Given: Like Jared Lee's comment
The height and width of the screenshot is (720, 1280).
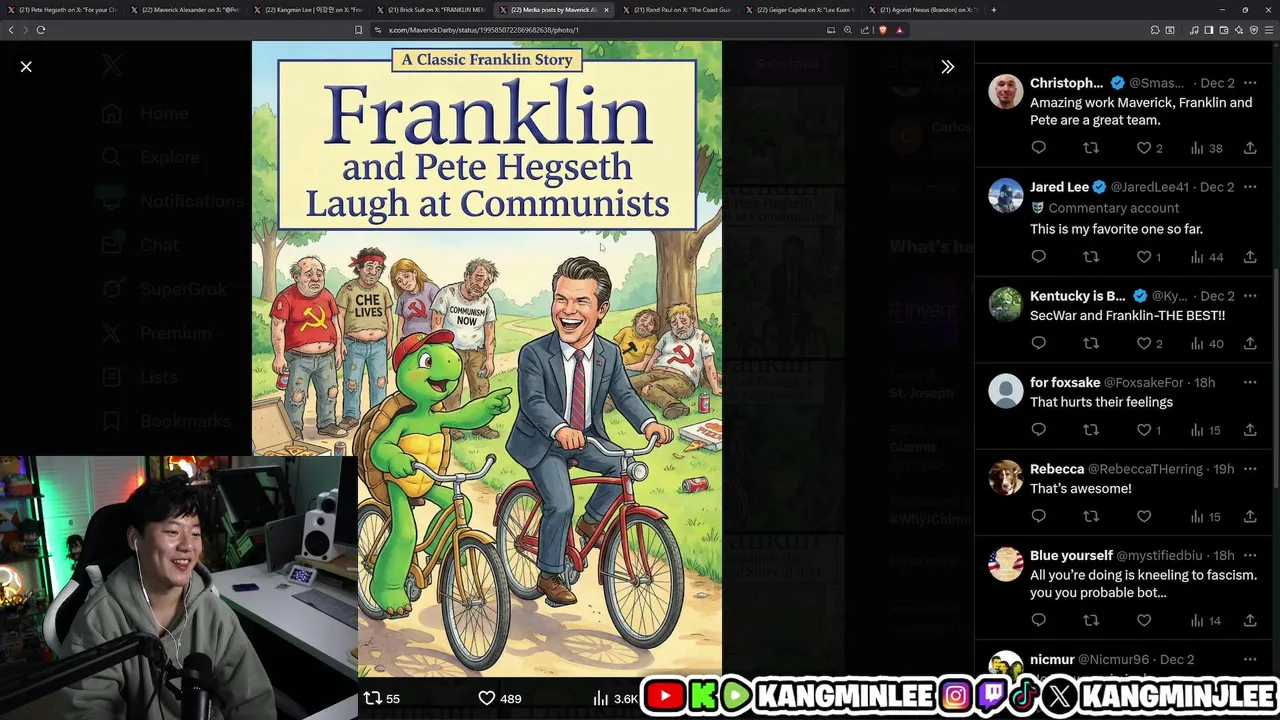Looking at the screenshot, I should (1149, 257).
